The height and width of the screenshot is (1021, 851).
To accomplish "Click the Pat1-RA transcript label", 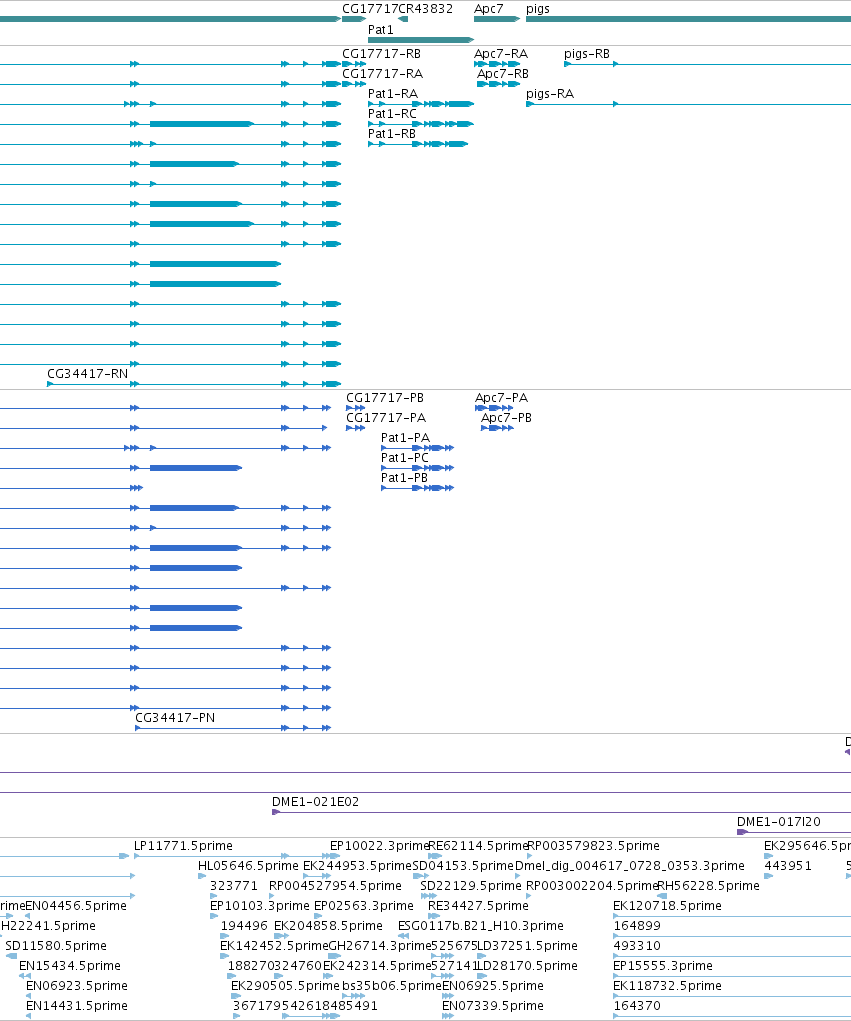I will pos(393,94).
